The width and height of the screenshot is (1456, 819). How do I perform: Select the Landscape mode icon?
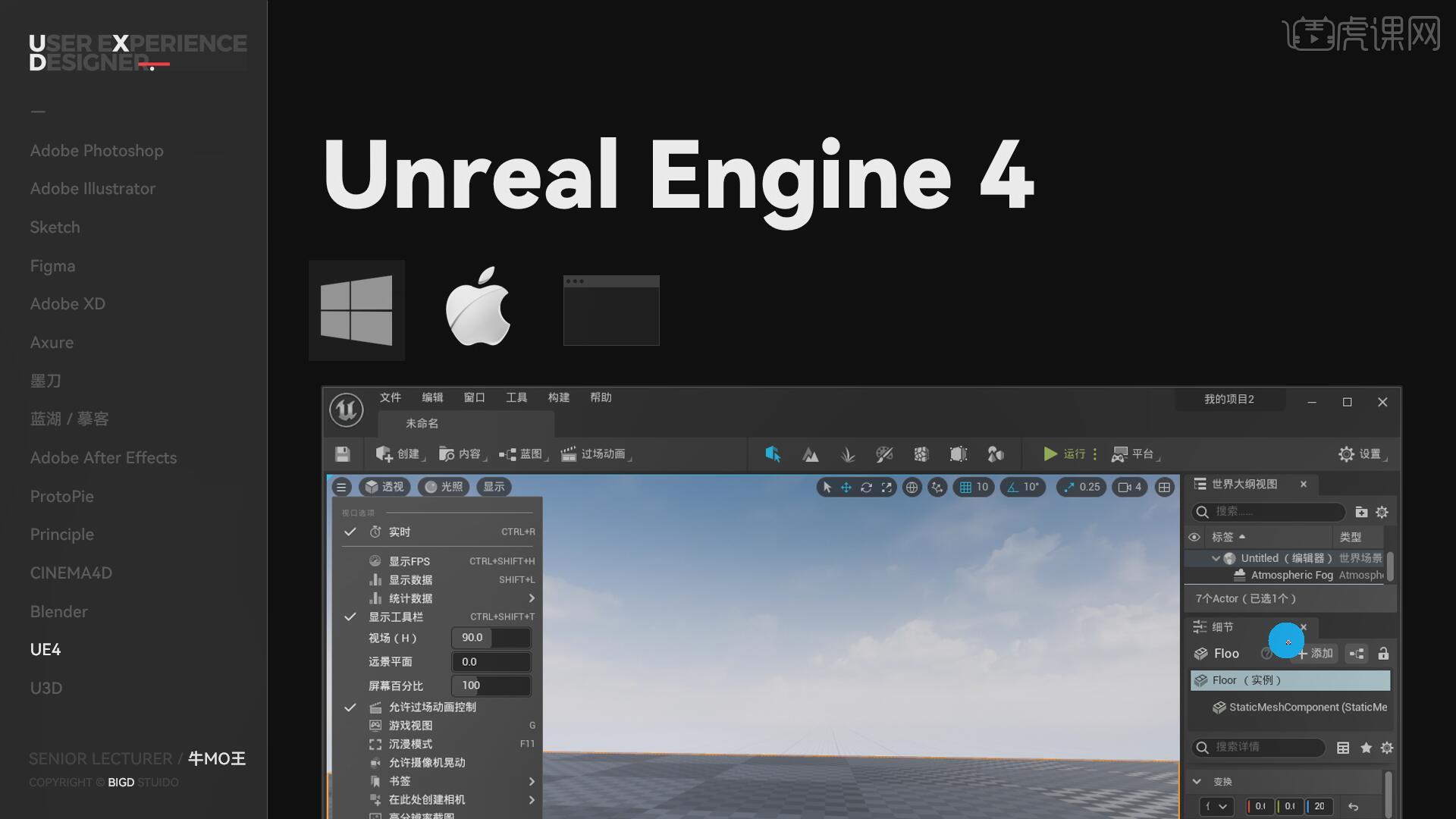[x=810, y=454]
